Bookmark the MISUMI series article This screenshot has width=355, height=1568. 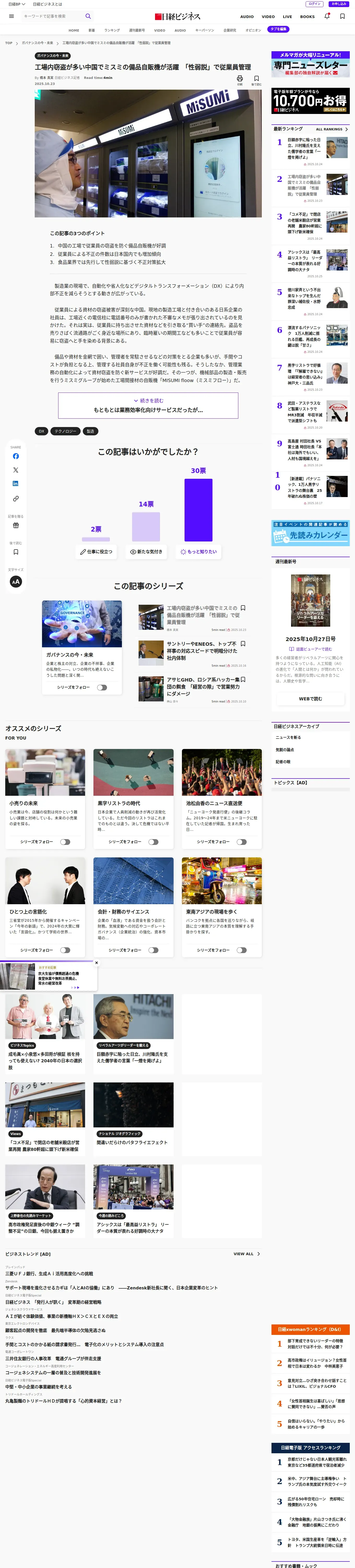point(243,608)
